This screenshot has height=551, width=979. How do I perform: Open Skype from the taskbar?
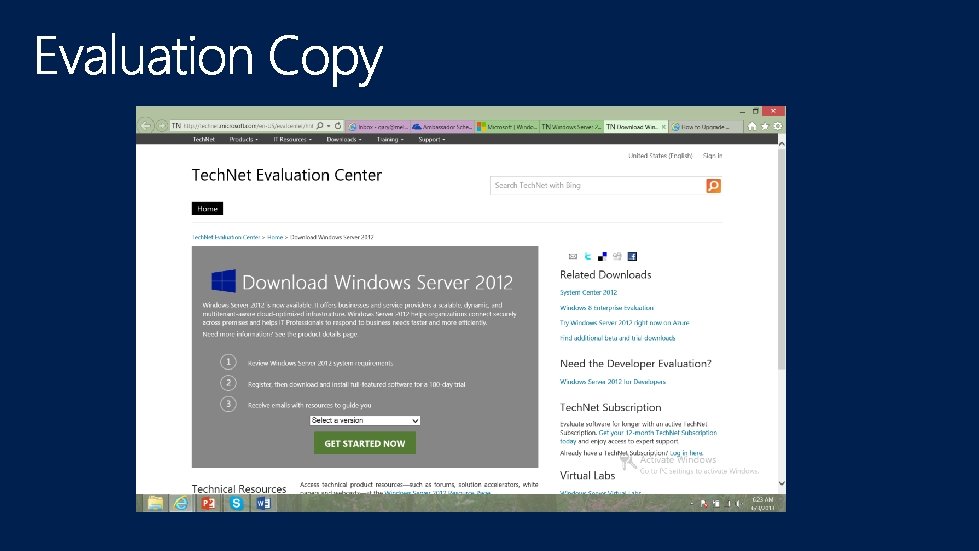click(x=236, y=503)
